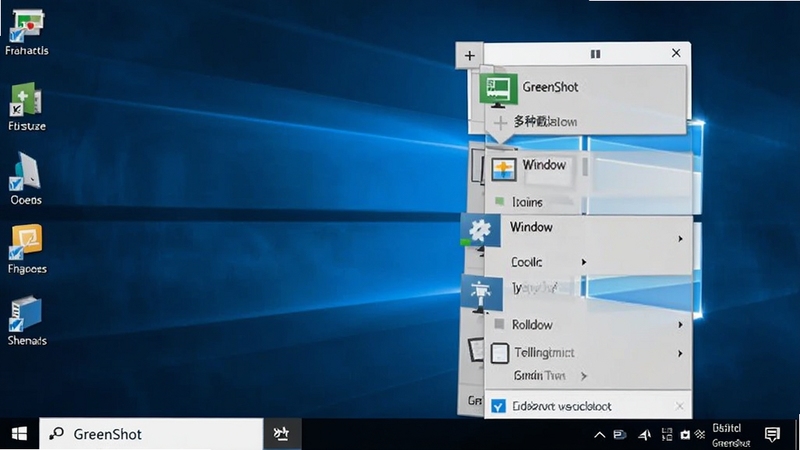Click the tray clock text
Viewport: 800px width, 450px height.
[x=731, y=435]
